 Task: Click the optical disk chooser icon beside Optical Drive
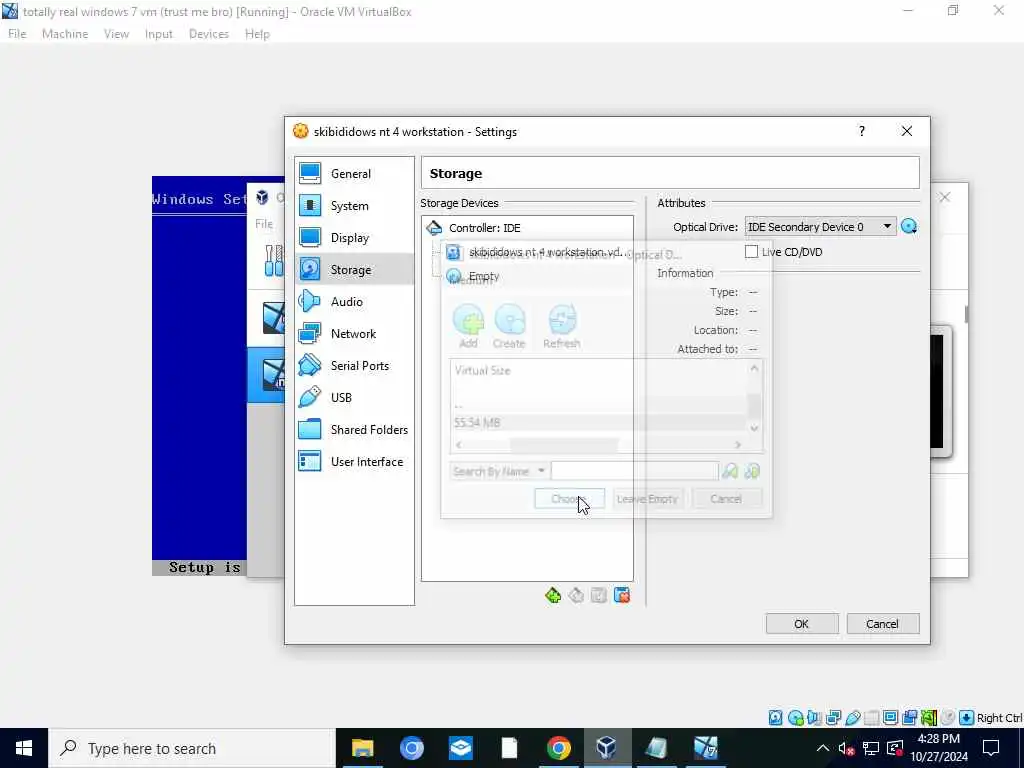[x=909, y=227]
